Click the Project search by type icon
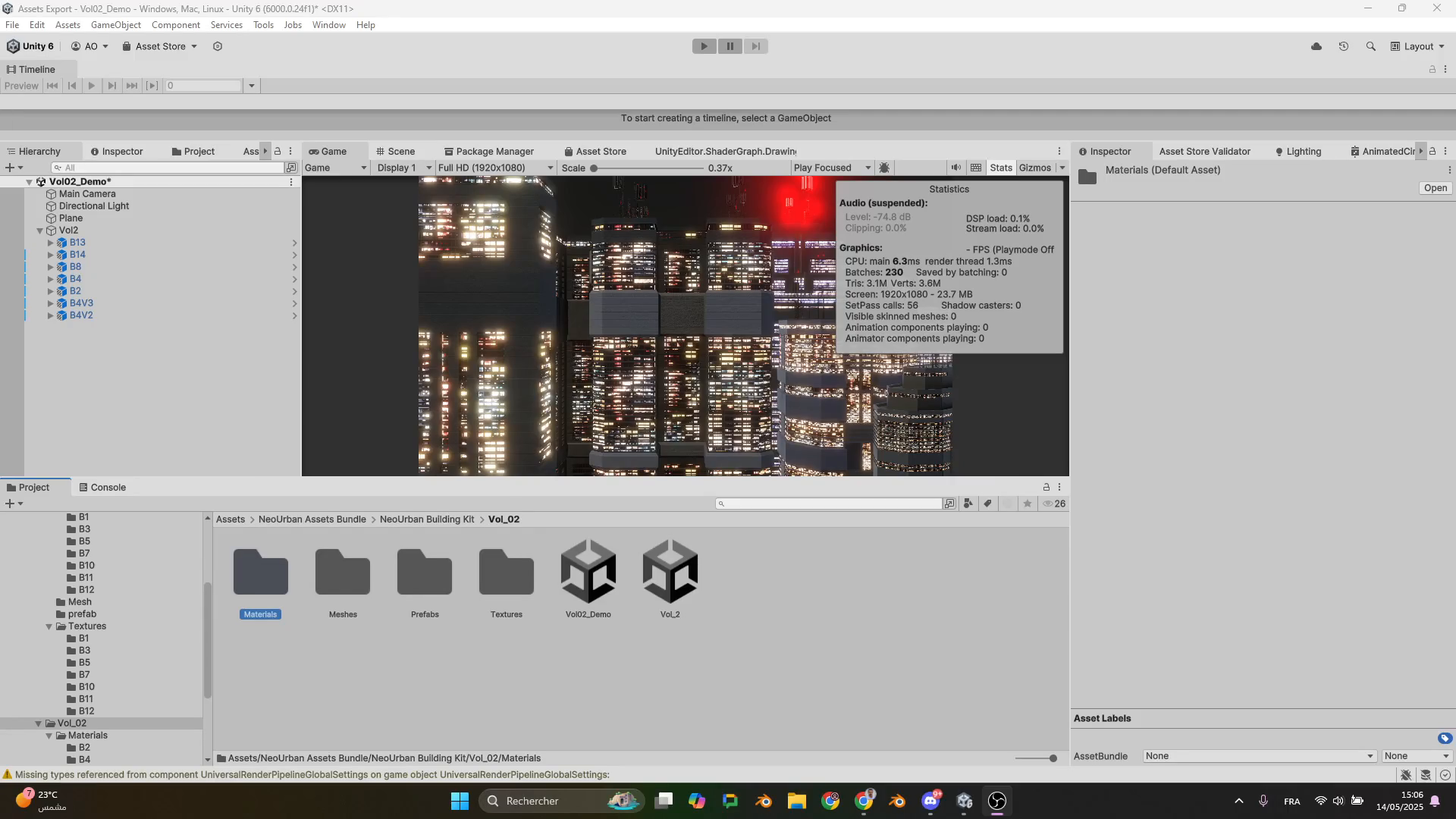This screenshot has width=1456, height=819. [x=968, y=504]
